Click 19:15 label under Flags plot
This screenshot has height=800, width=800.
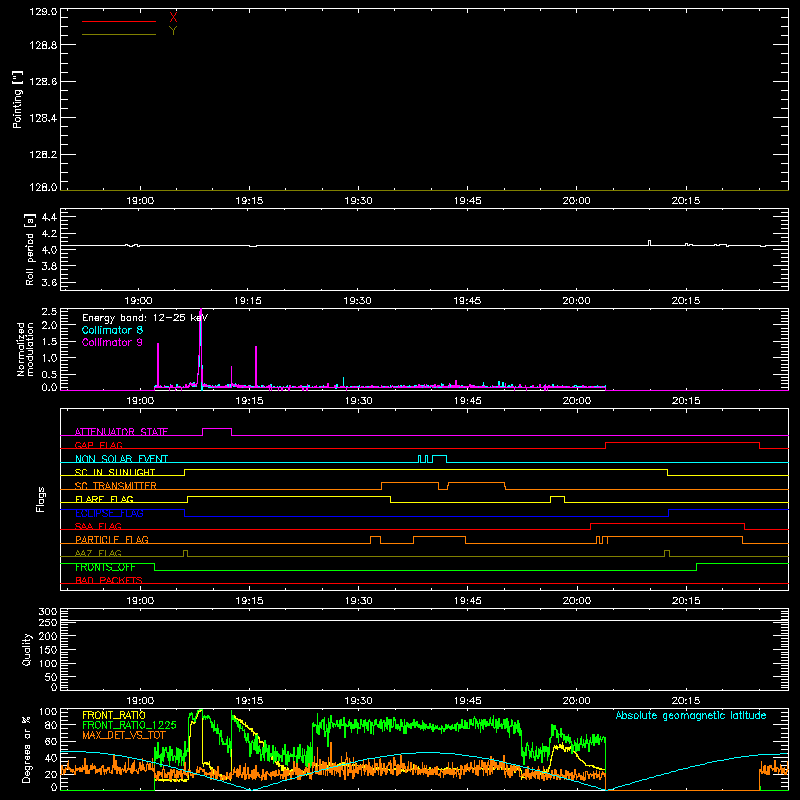tap(249, 601)
